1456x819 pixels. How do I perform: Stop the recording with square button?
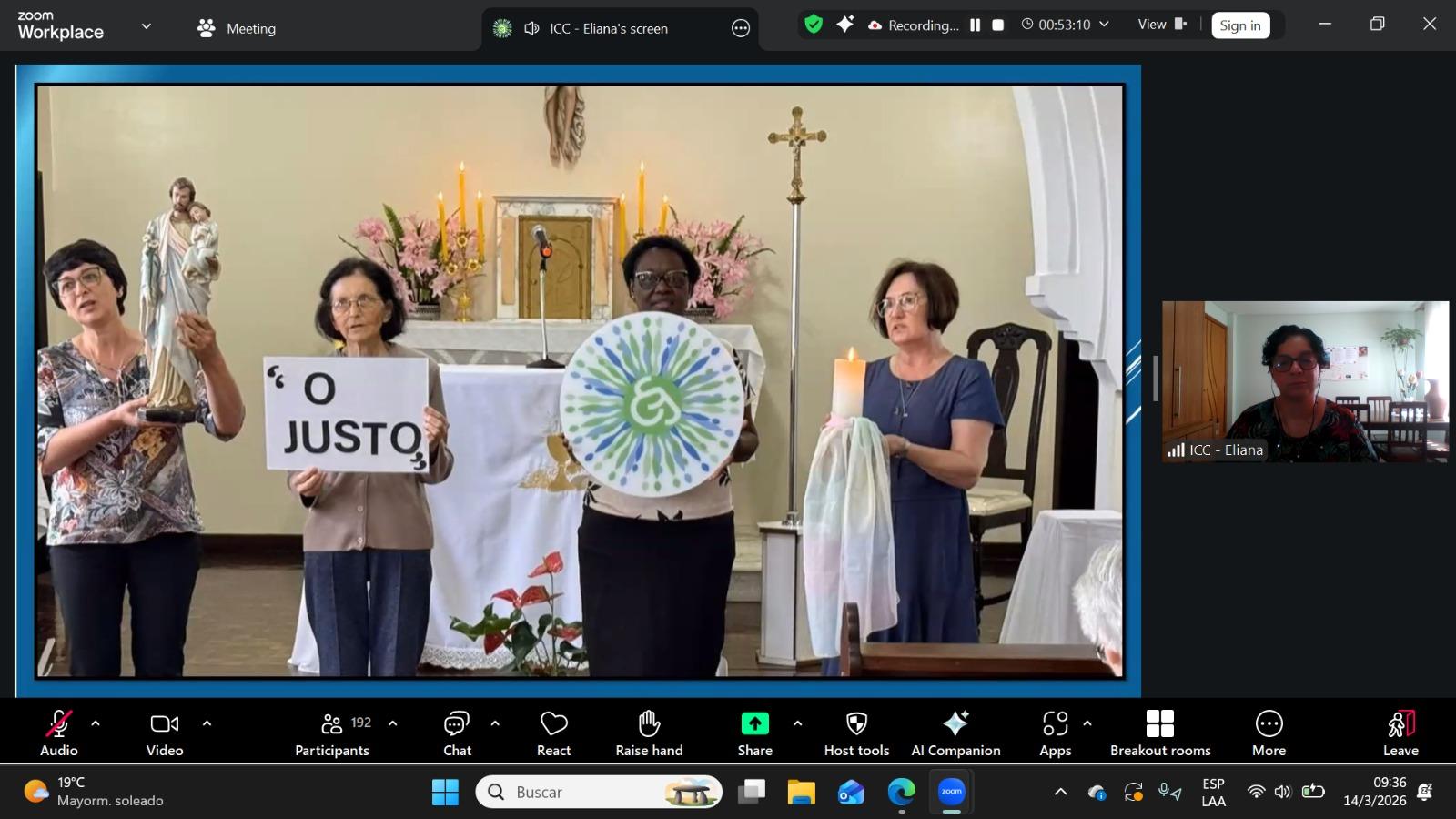pyautogui.click(x=998, y=25)
